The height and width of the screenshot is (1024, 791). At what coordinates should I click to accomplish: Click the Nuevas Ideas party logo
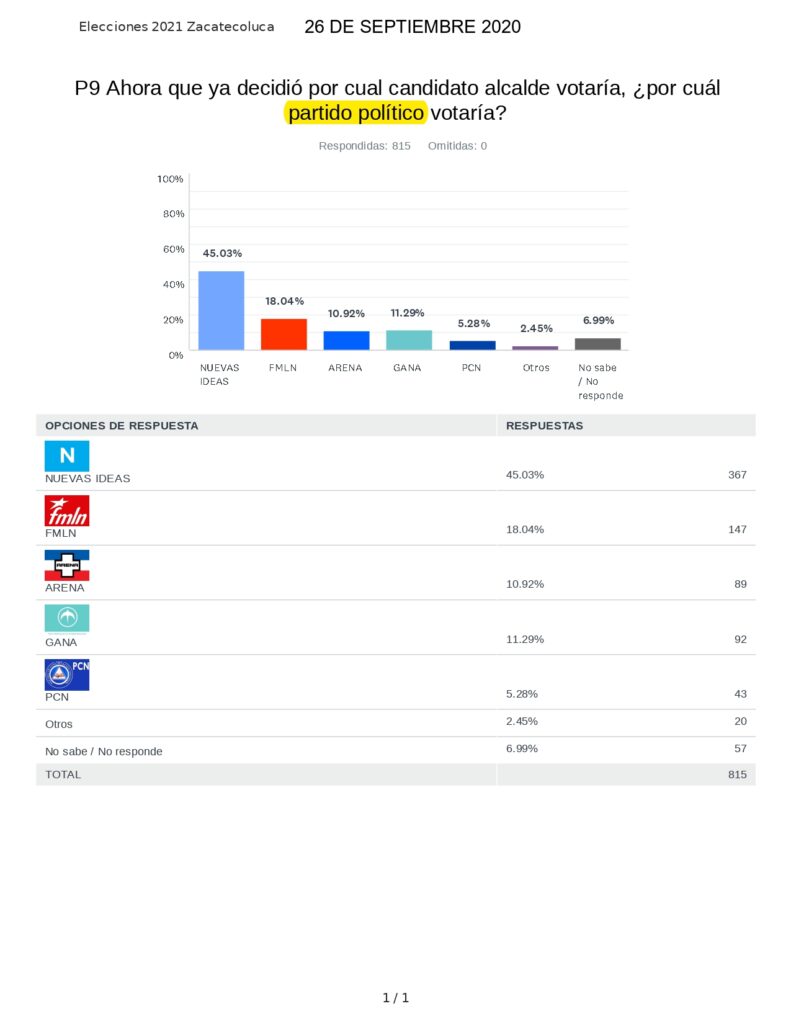pos(67,456)
